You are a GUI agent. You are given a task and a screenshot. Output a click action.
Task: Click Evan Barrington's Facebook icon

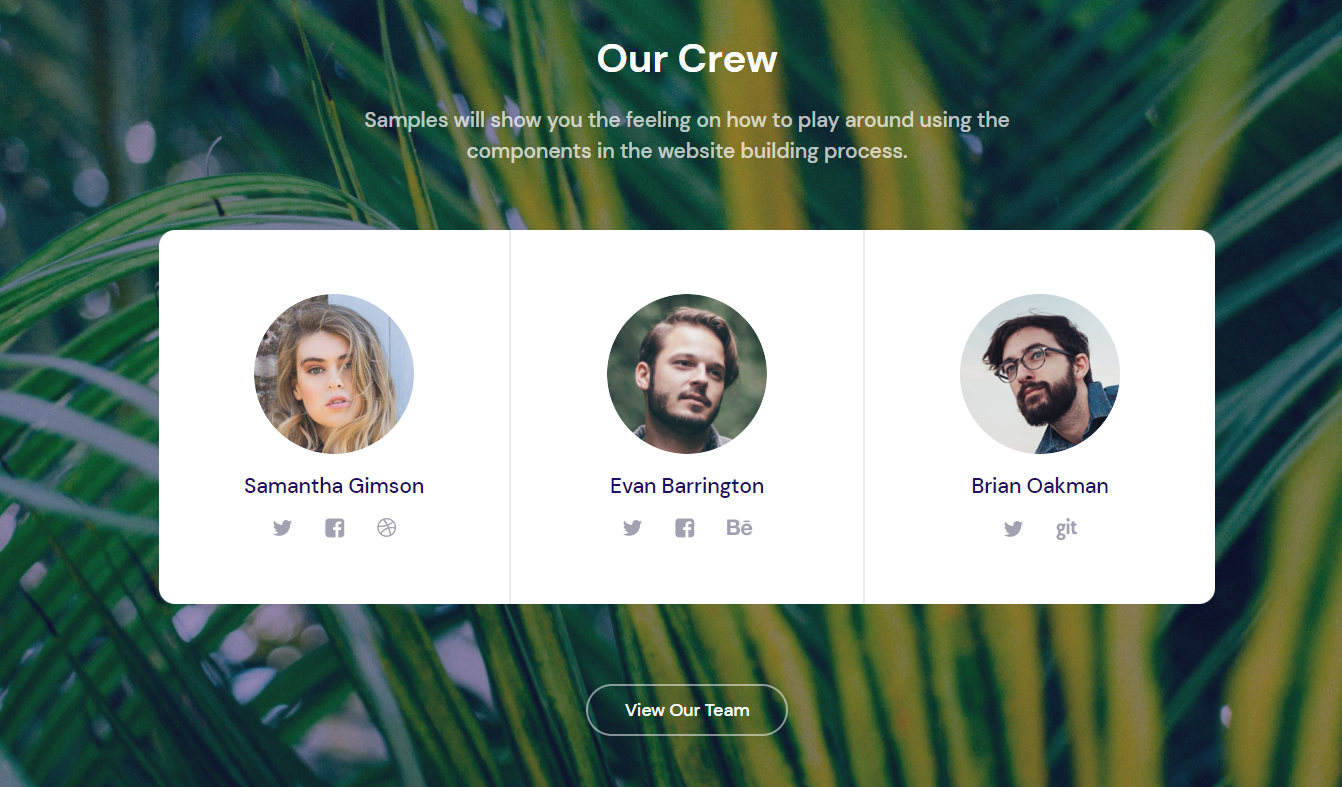point(684,528)
